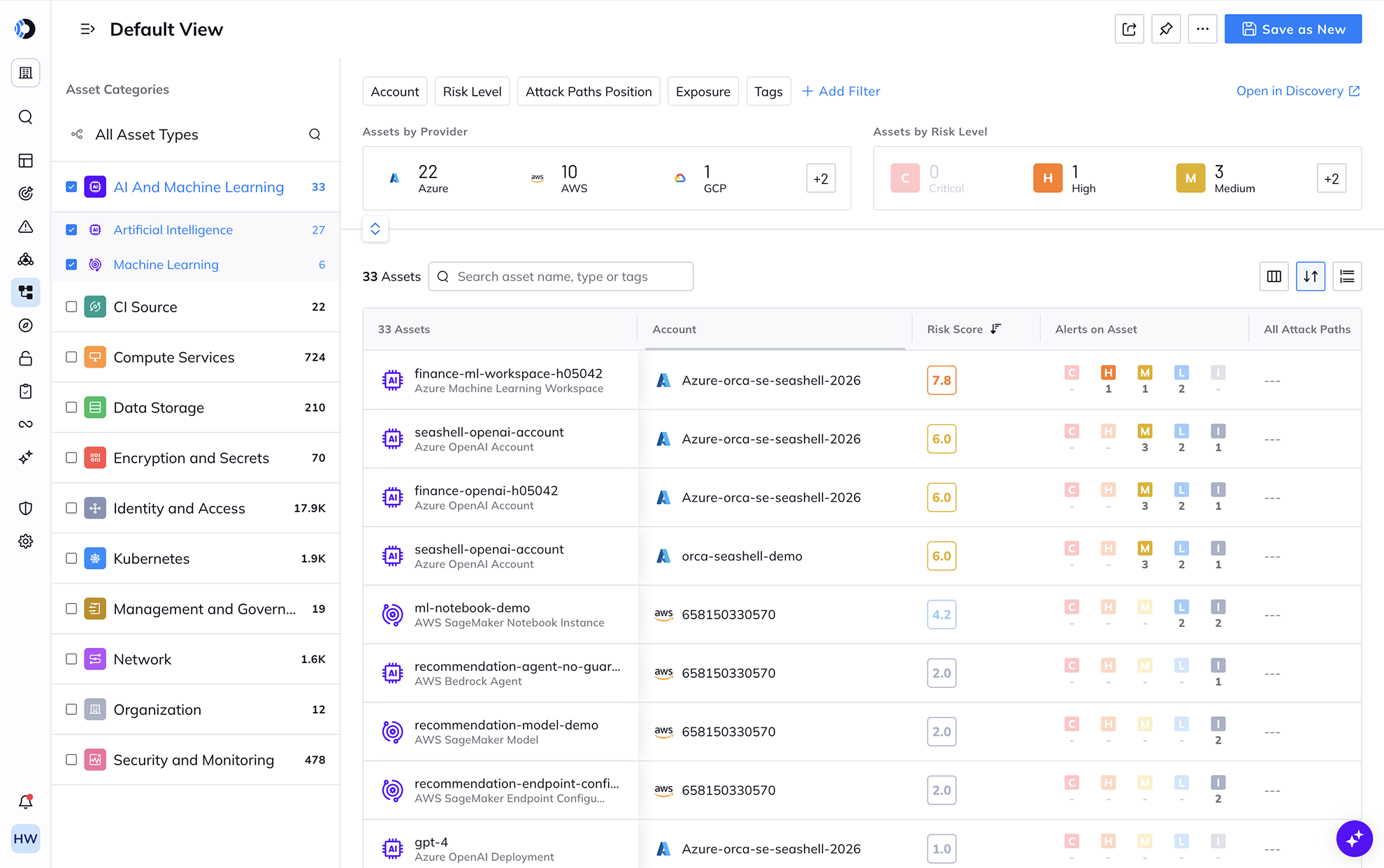
Task: Check the Compute Services checkbox
Action: coord(71,356)
